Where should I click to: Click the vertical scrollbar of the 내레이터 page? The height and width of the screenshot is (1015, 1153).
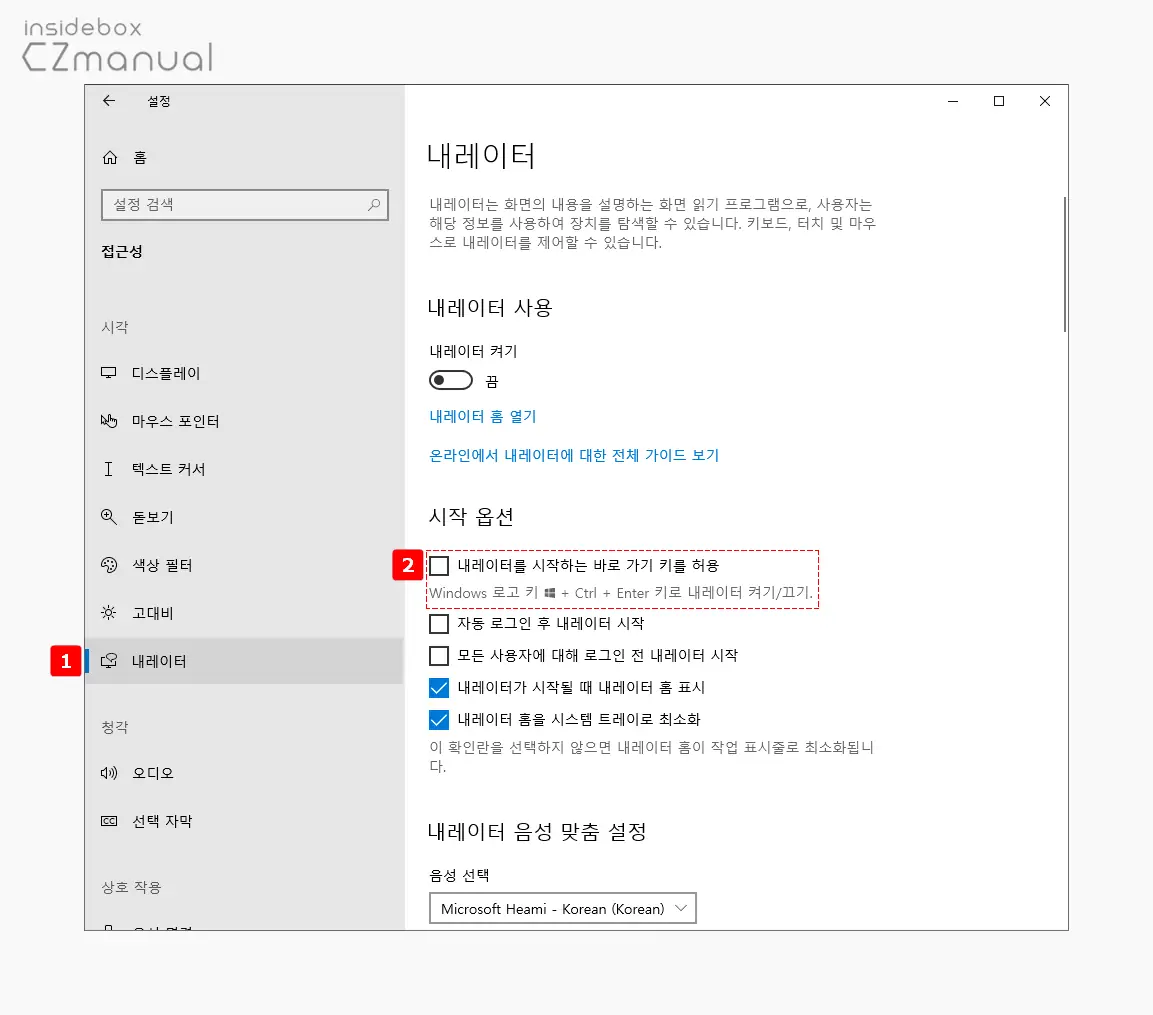tap(1064, 264)
